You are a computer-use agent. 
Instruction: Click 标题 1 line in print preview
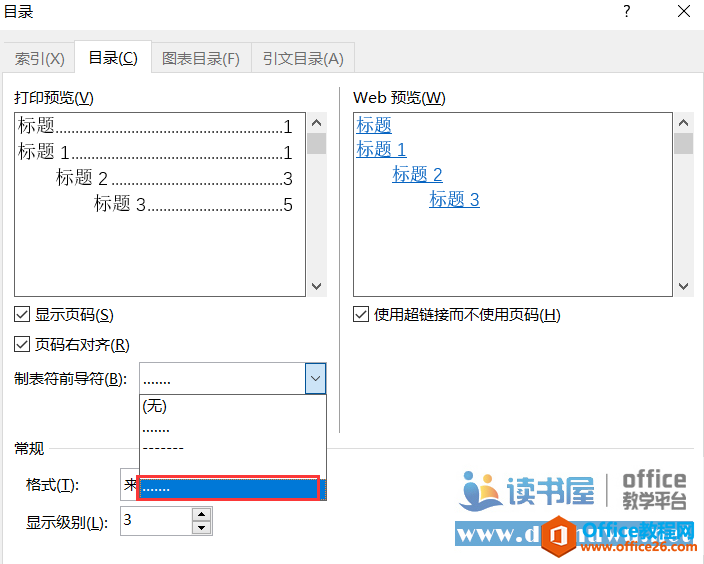(x=155, y=152)
